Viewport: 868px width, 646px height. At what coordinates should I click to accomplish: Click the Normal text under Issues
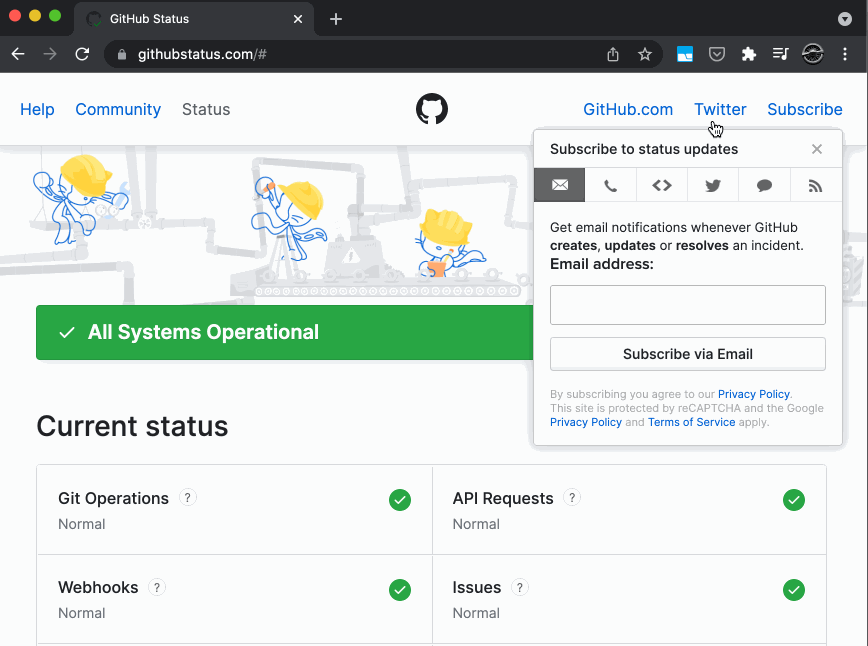click(x=476, y=613)
